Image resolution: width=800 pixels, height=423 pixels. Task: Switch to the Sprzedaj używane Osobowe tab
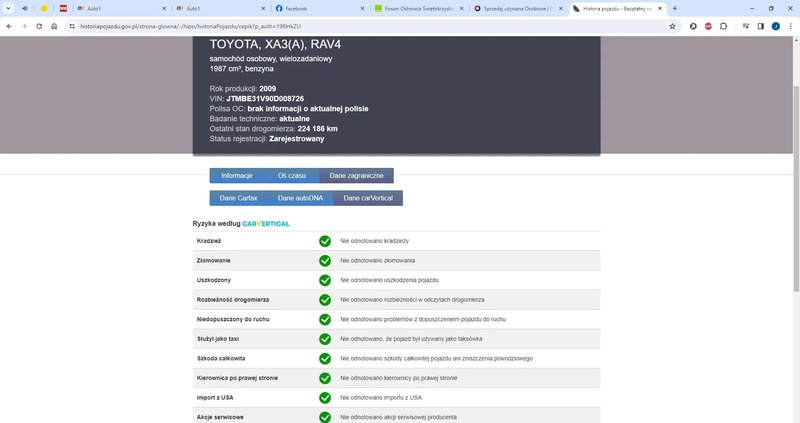[x=519, y=8]
